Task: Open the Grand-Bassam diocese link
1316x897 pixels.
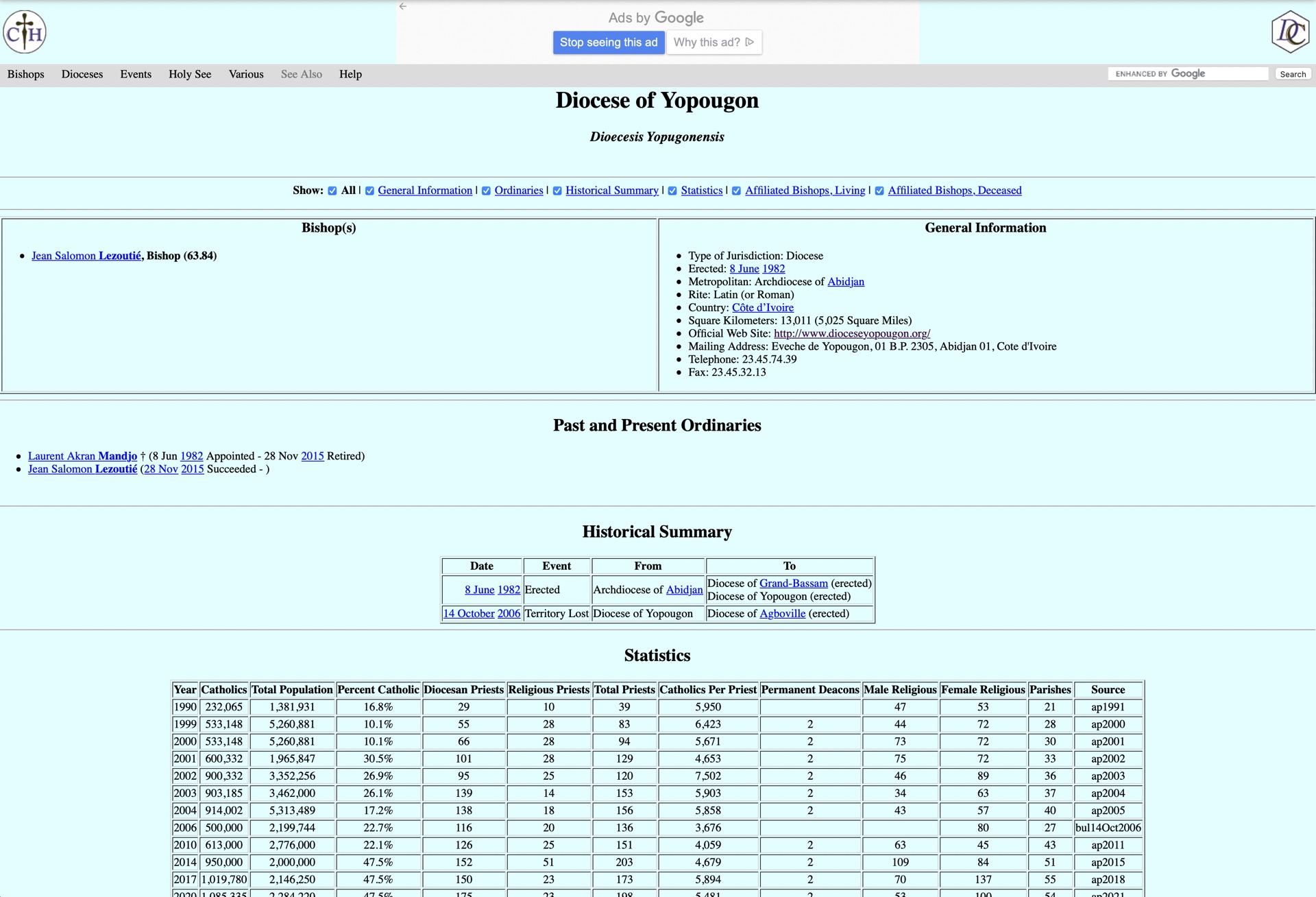Action: (794, 584)
